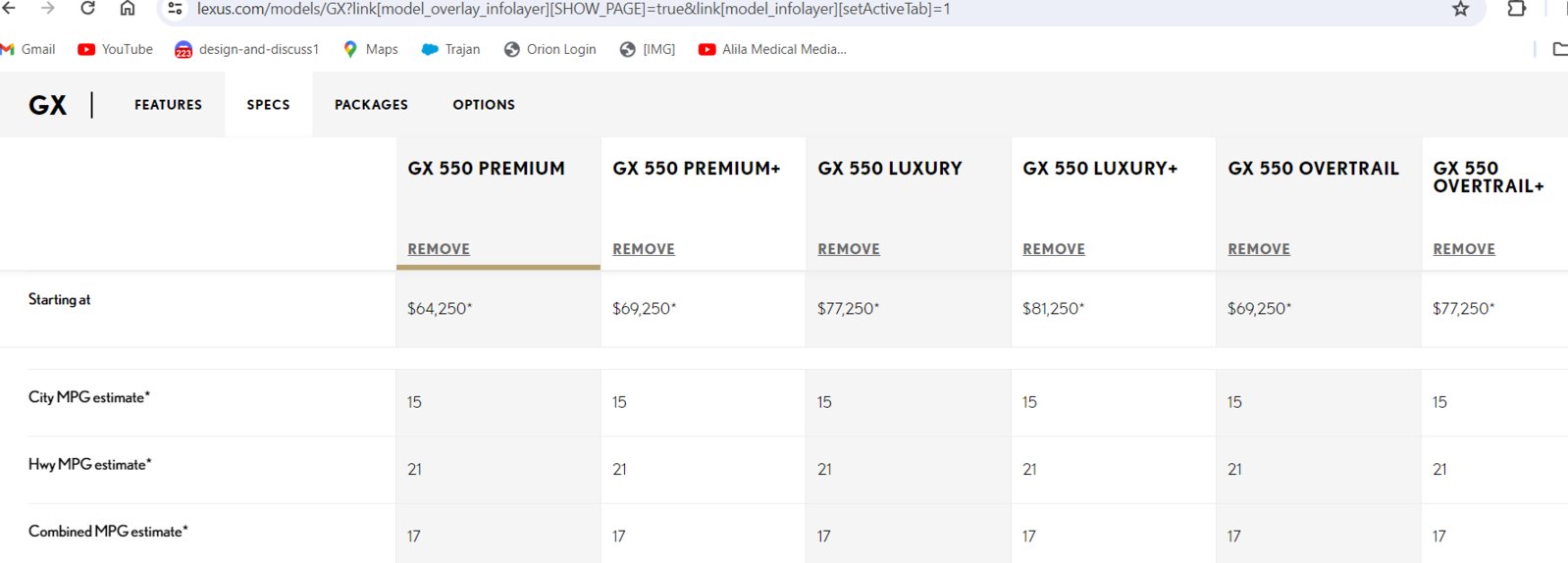Remove GX 550 Luxury column
The image size is (1568, 563).
(x=849, y=249)
